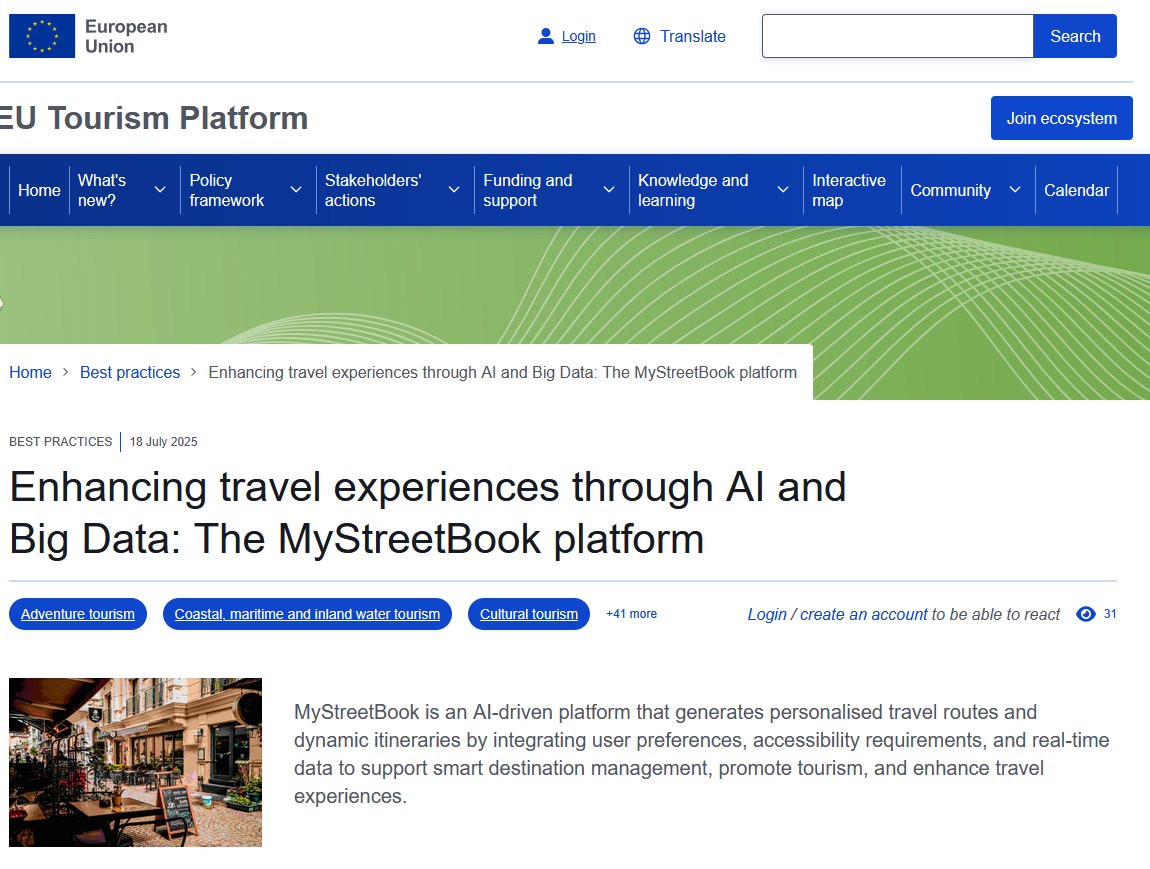
Task: Click the blue Search button
Action: tap(1075, 36)
